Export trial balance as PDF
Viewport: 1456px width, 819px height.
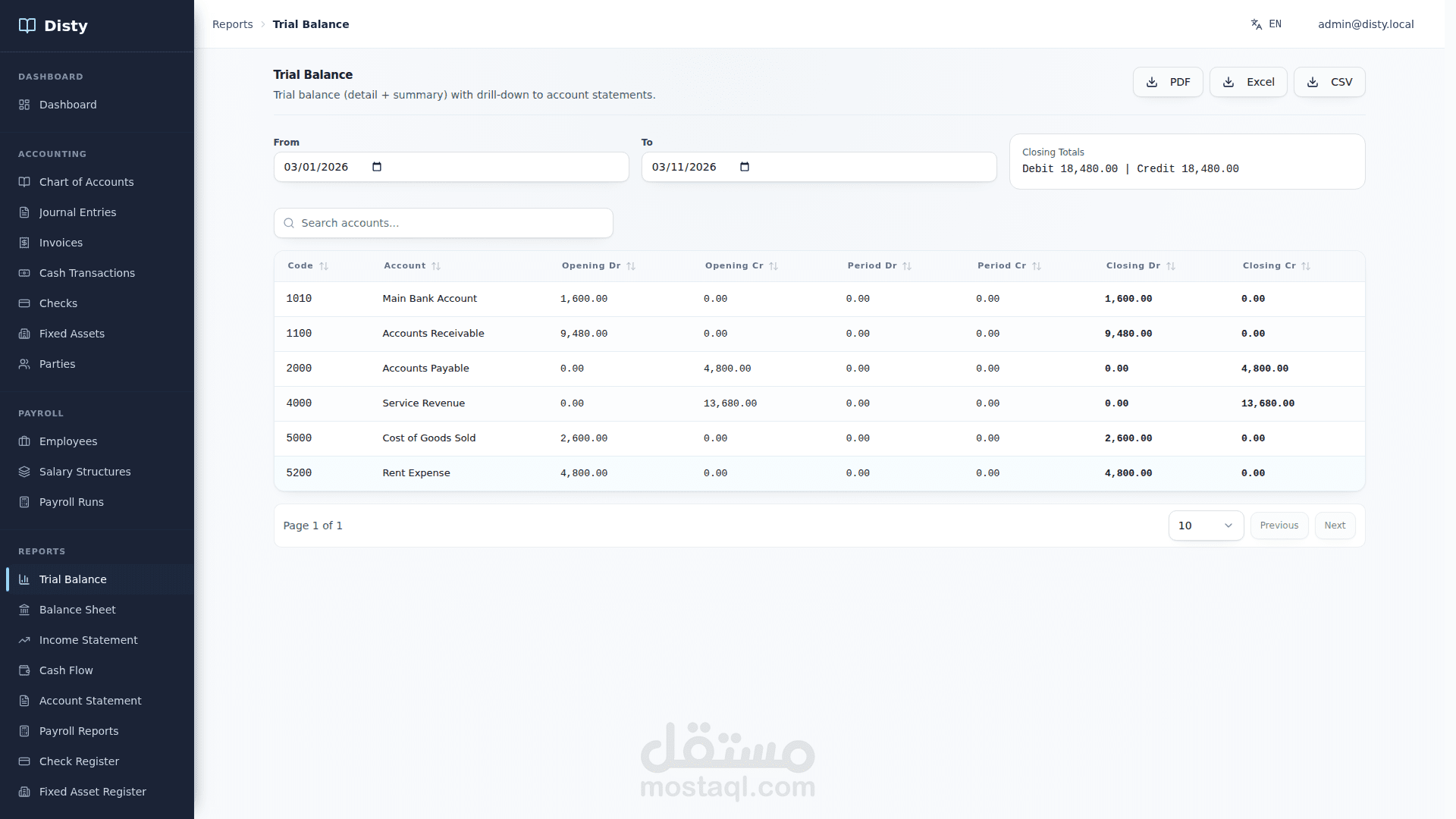[1168, 82]
